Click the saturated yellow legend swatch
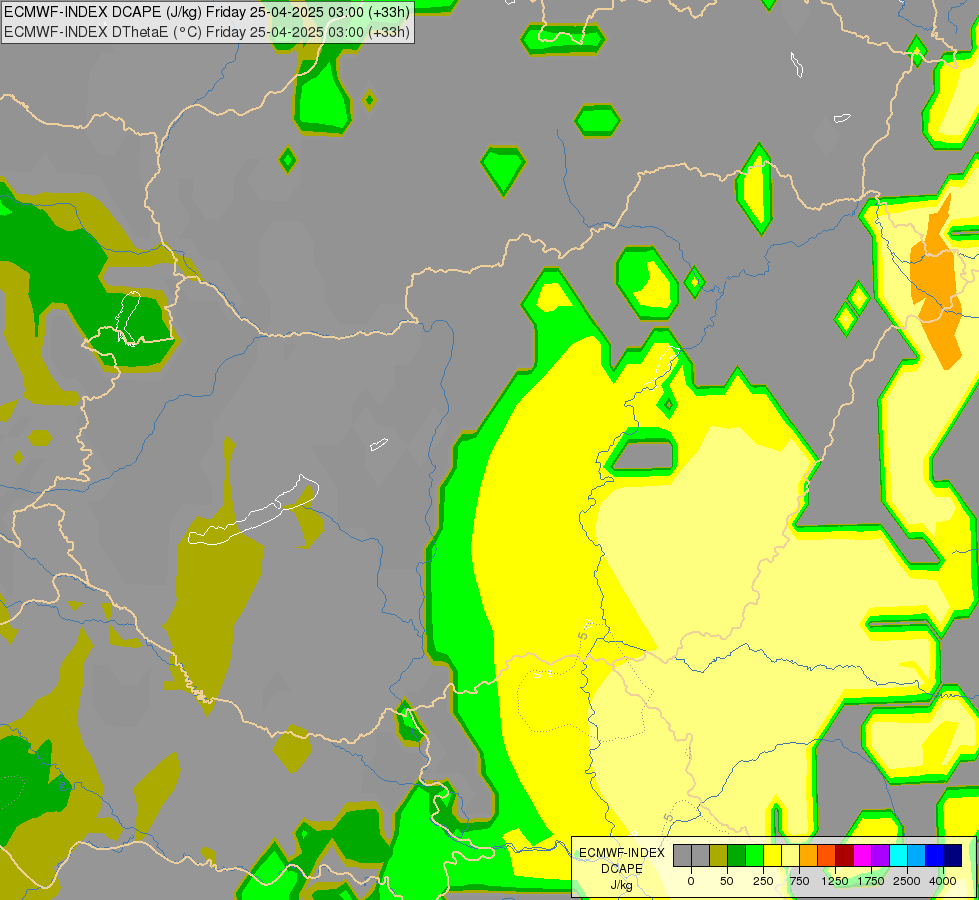This screenshot has width=979, height=900. pyautogui.click(x=772, y=855)
